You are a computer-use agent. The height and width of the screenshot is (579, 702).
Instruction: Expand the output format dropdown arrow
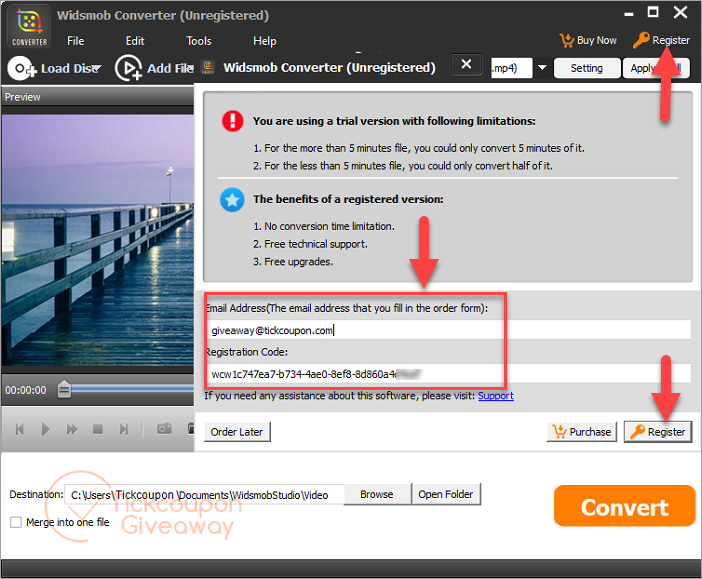[542, 68]
